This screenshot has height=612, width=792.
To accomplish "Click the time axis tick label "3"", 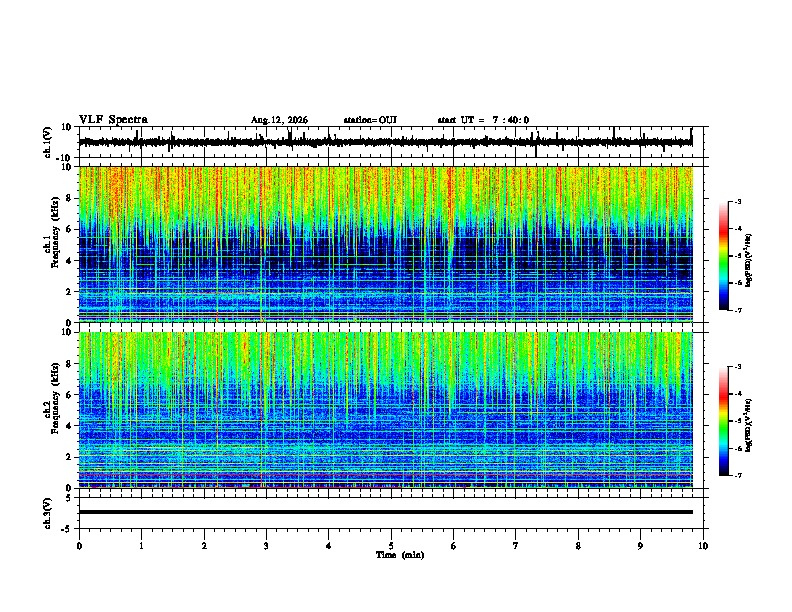I will click(266, 546).
